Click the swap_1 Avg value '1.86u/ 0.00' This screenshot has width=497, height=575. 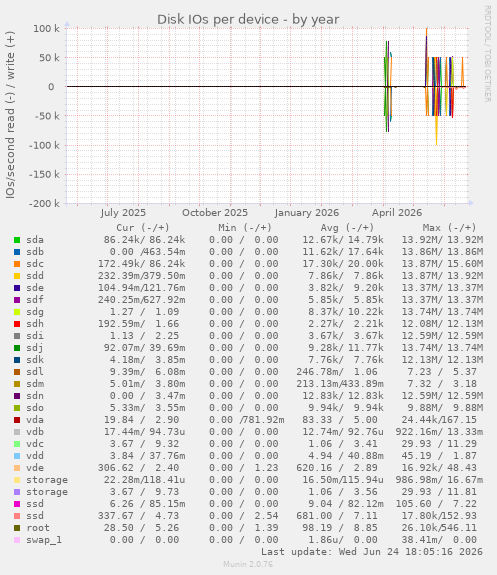[343, 540]
